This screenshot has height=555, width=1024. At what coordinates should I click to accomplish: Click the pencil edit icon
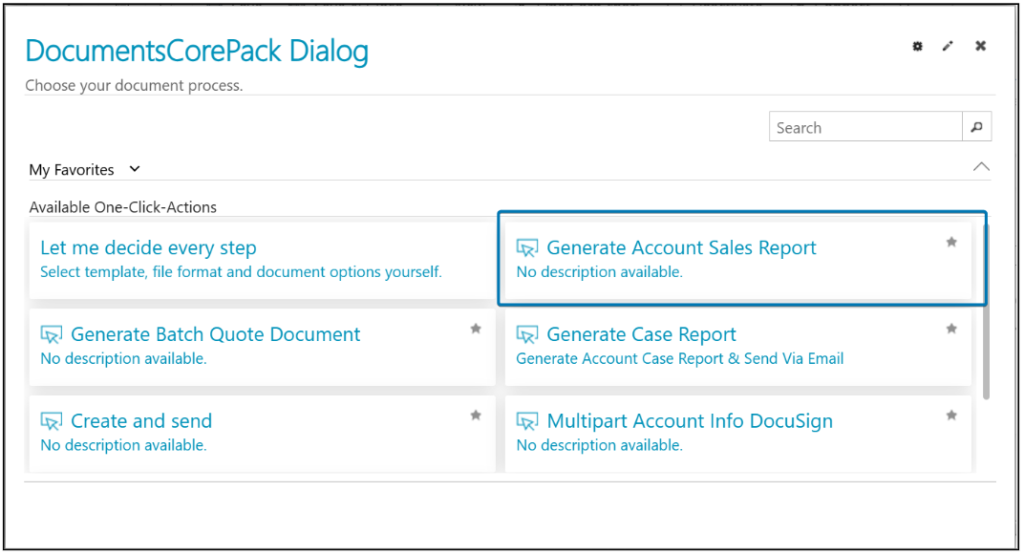click(x=948, y=46)
